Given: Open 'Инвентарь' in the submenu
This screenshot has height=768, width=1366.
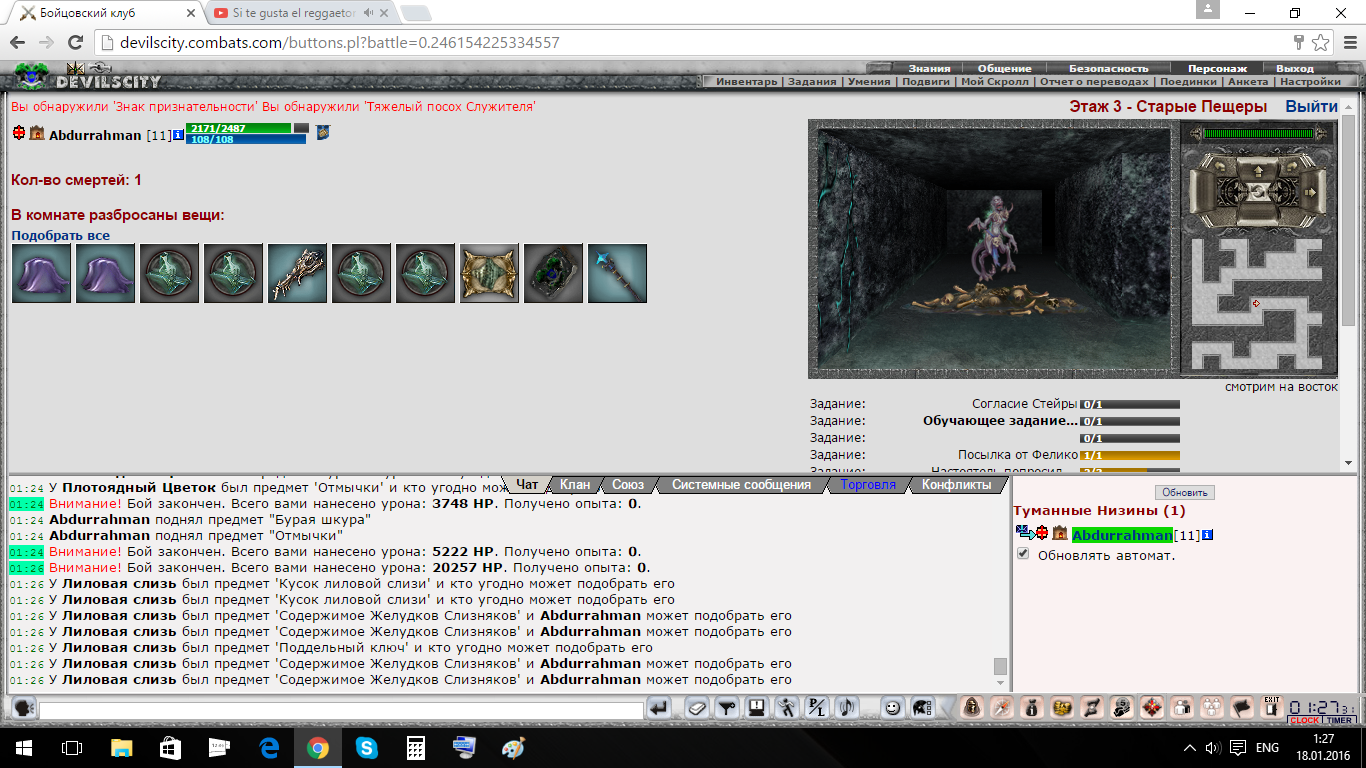Looking at the screenshot, I should (x=746, y=82).
